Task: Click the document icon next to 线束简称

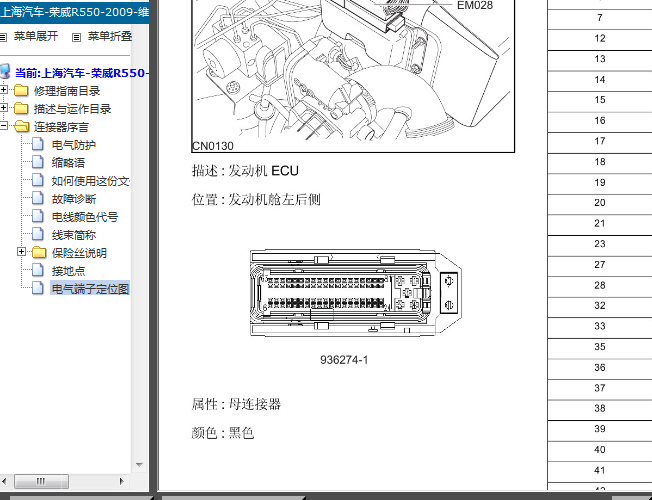Action: pos(38,234)
